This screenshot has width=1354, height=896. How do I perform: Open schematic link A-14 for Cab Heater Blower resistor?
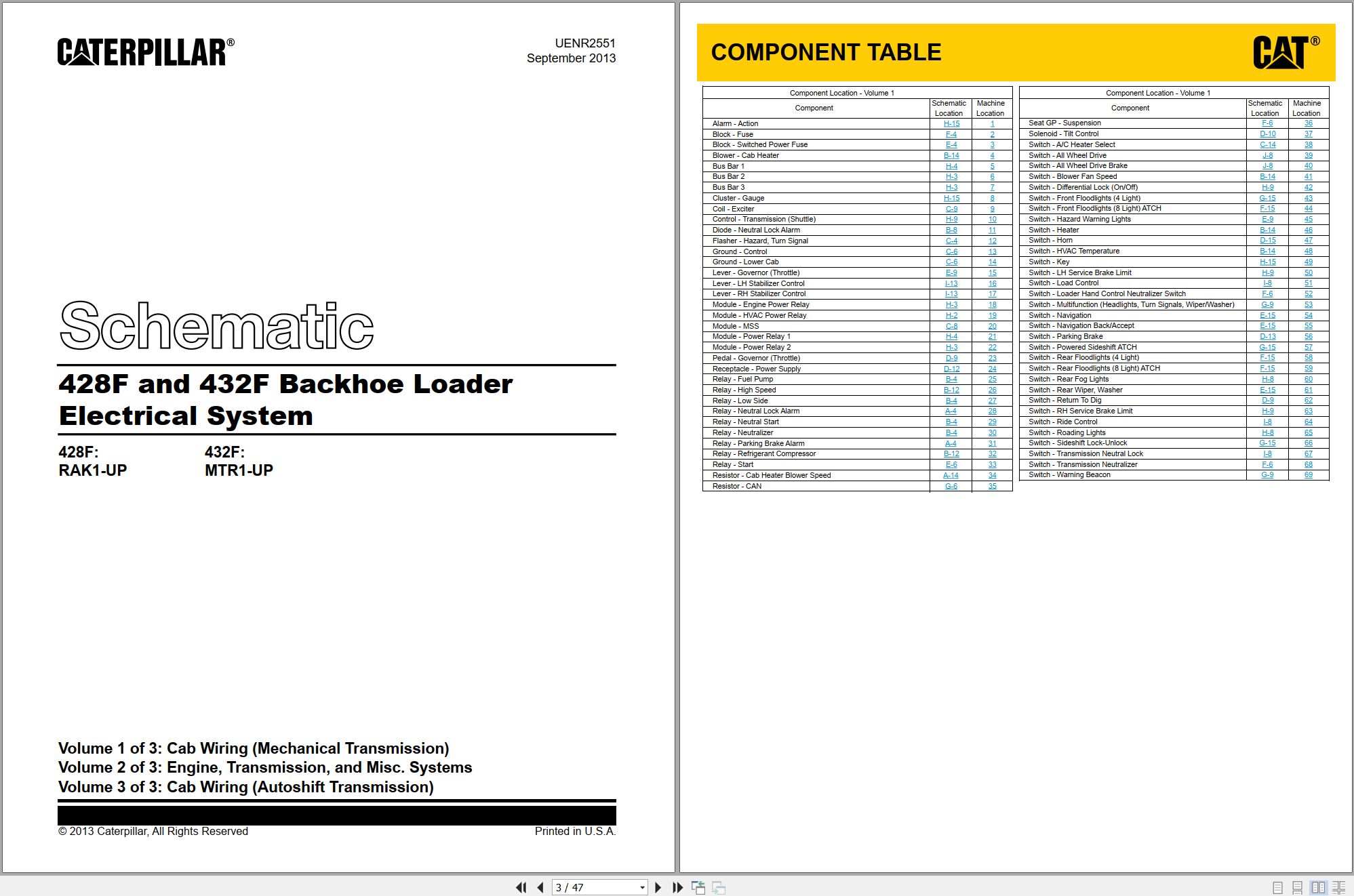[x=951, y=475]
